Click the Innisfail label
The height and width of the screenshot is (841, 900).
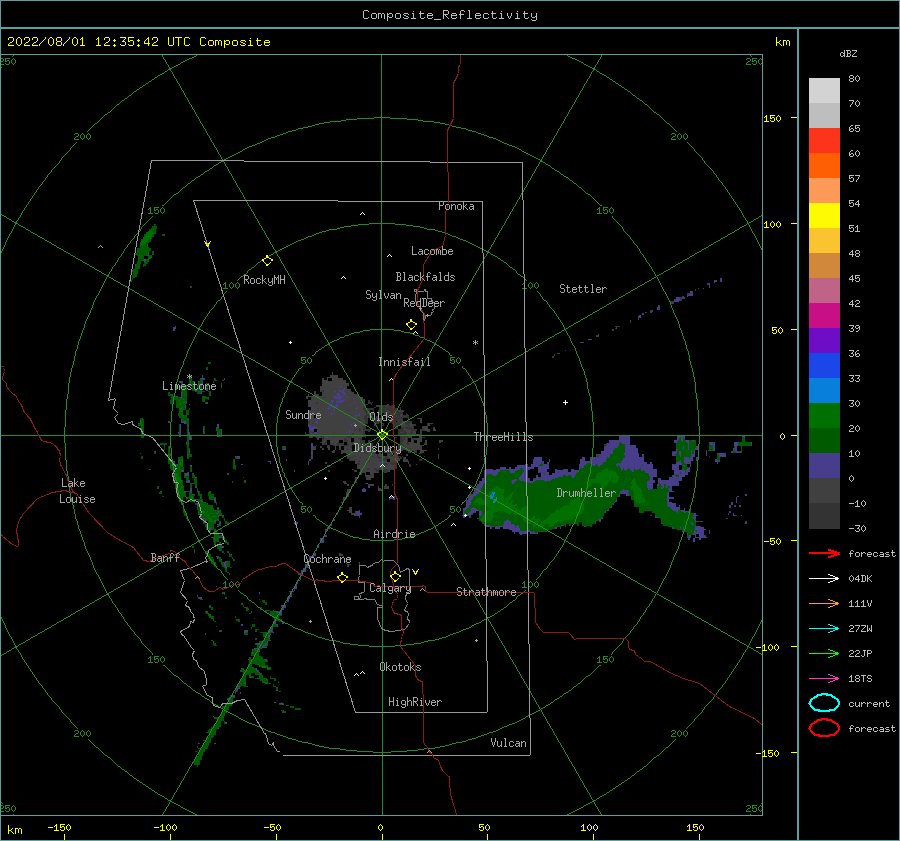pos(404,362)
